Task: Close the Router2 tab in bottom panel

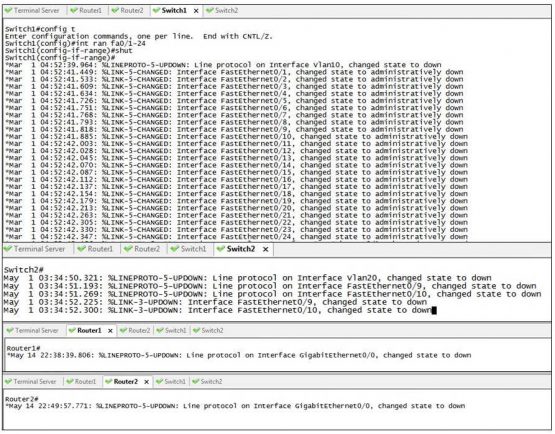Action: tap(146, 382)
